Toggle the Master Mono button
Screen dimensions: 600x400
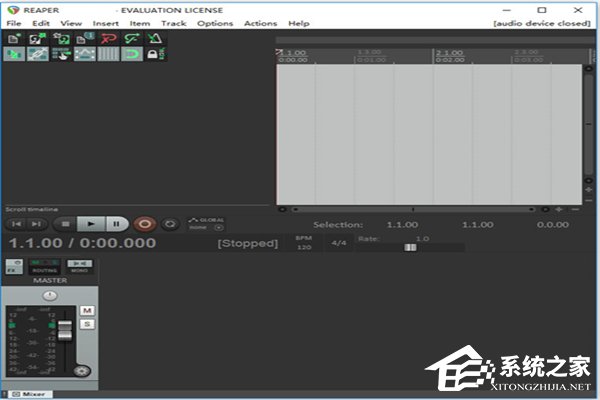[80, 266]
